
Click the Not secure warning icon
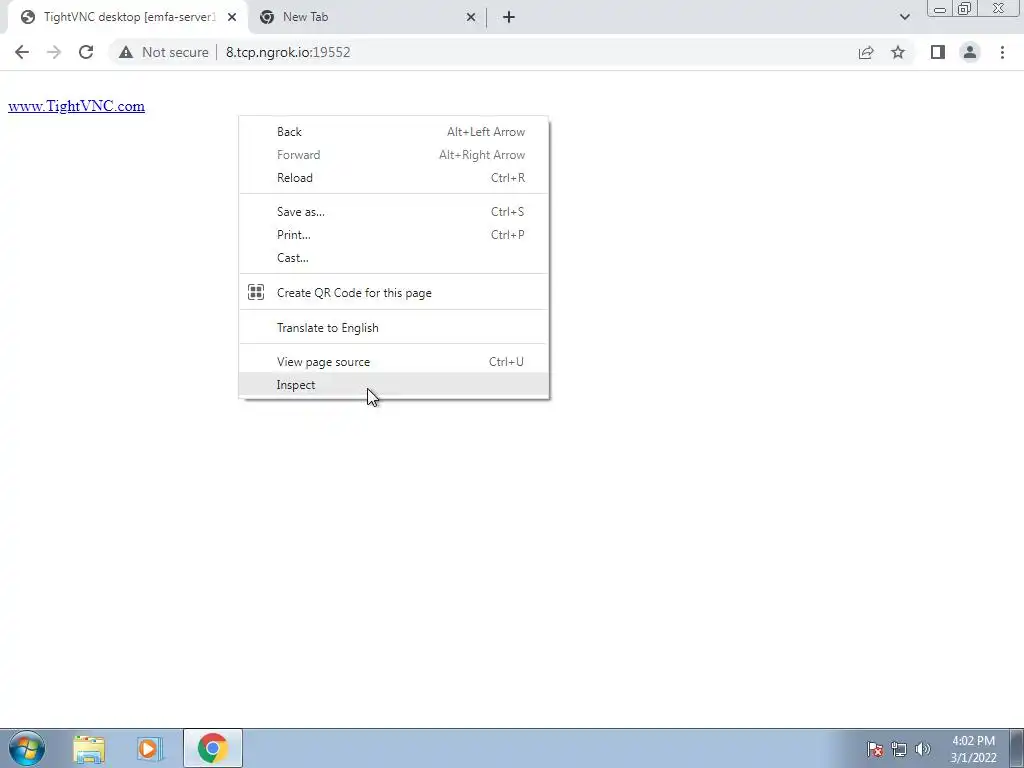(x=126, y=52)
